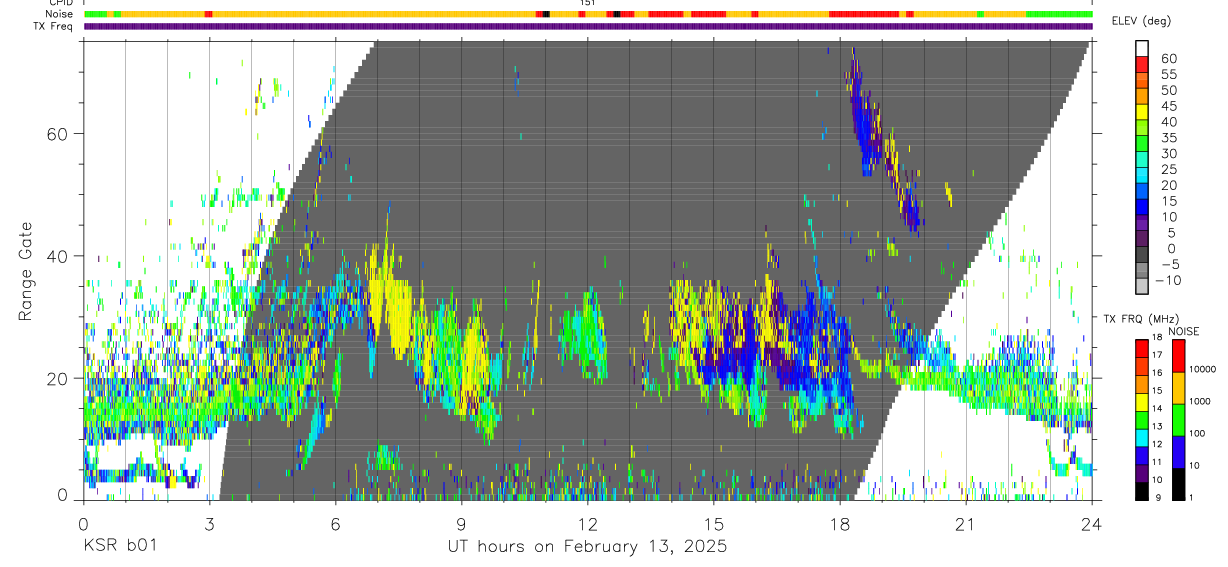This screenshot has height=567, width=1228.
Task: Click the '25' value on ELEV scale
Action: pyautogui.click(x=1169, y=170)
